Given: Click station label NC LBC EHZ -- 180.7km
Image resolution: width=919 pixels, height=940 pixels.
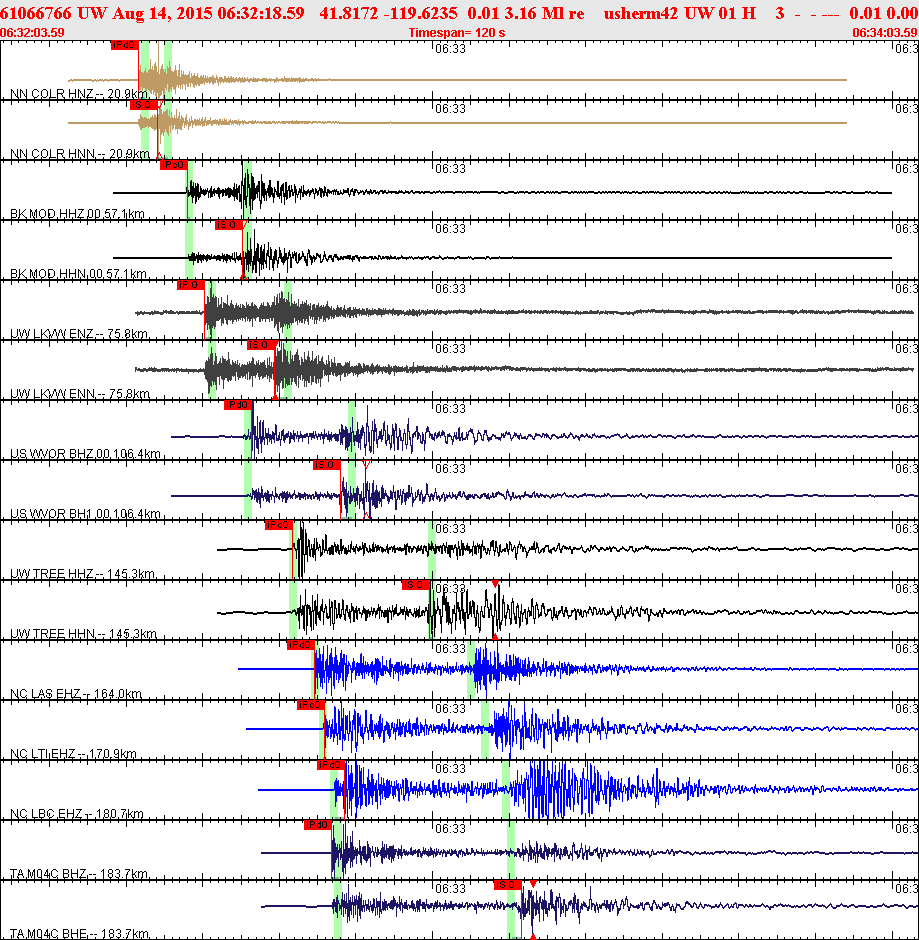Looking at the screenshot, I should click(77, 813).
